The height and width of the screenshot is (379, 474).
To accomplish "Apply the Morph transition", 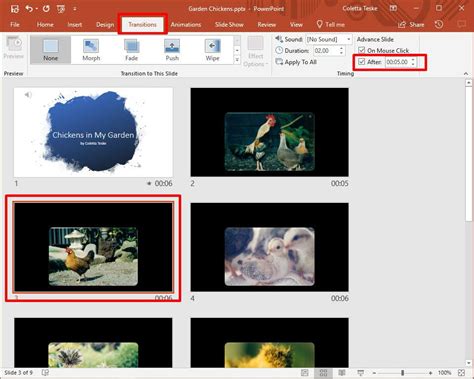I will click(91, 49).
